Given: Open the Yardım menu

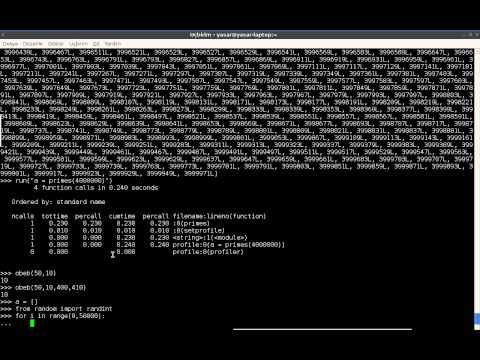Looking at the screenshot, I should click(113, 44).
